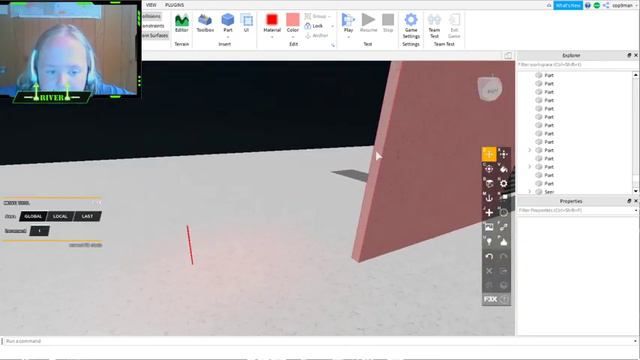Screen dimensions: 640x360
Task: Click the Explorer scrollbar down arrow
Action: (x=636, y=191)
